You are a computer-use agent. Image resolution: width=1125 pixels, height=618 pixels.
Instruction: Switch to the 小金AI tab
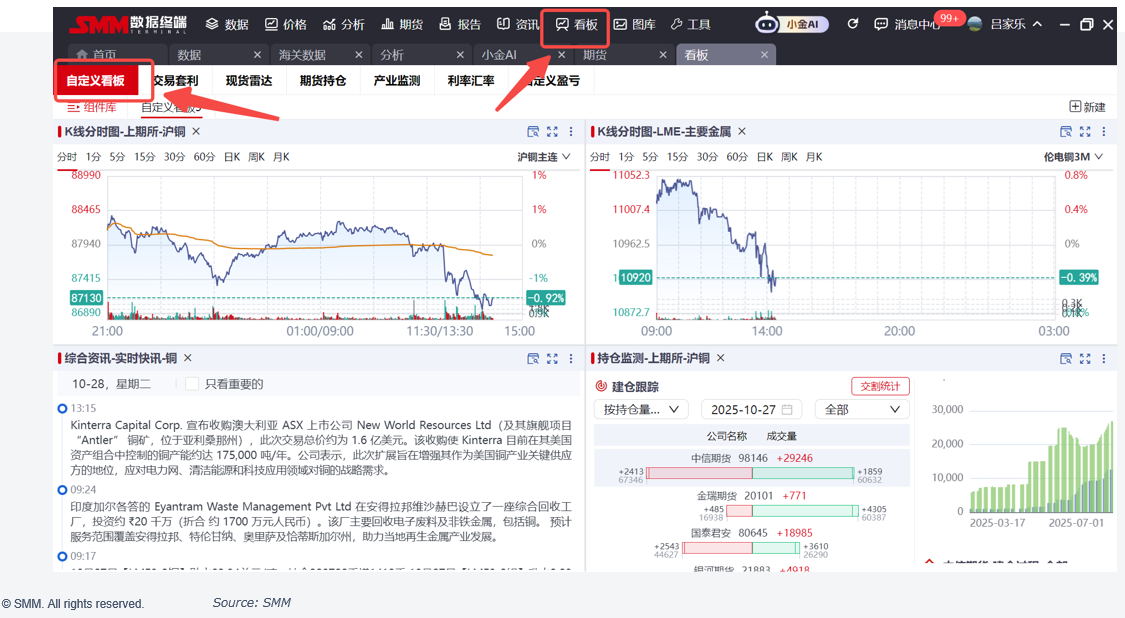coord(499,55)
